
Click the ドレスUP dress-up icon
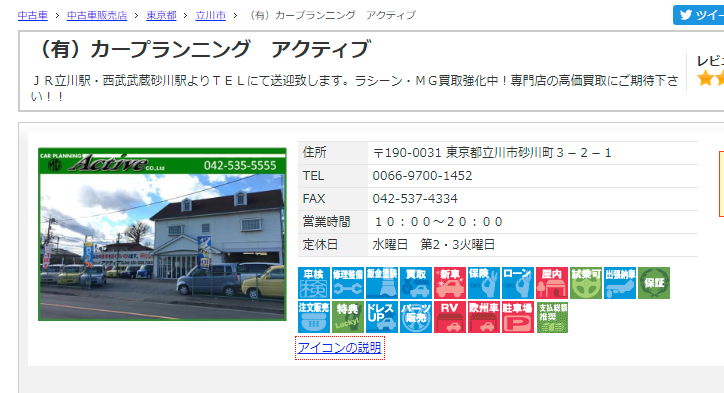coord(382,317)
